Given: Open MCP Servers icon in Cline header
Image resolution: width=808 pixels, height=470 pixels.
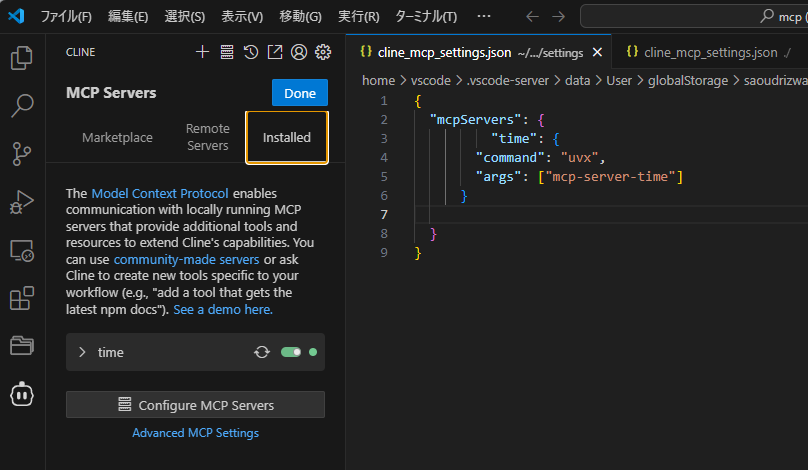Looking at the screenshot, I should [x=227, y=52].
